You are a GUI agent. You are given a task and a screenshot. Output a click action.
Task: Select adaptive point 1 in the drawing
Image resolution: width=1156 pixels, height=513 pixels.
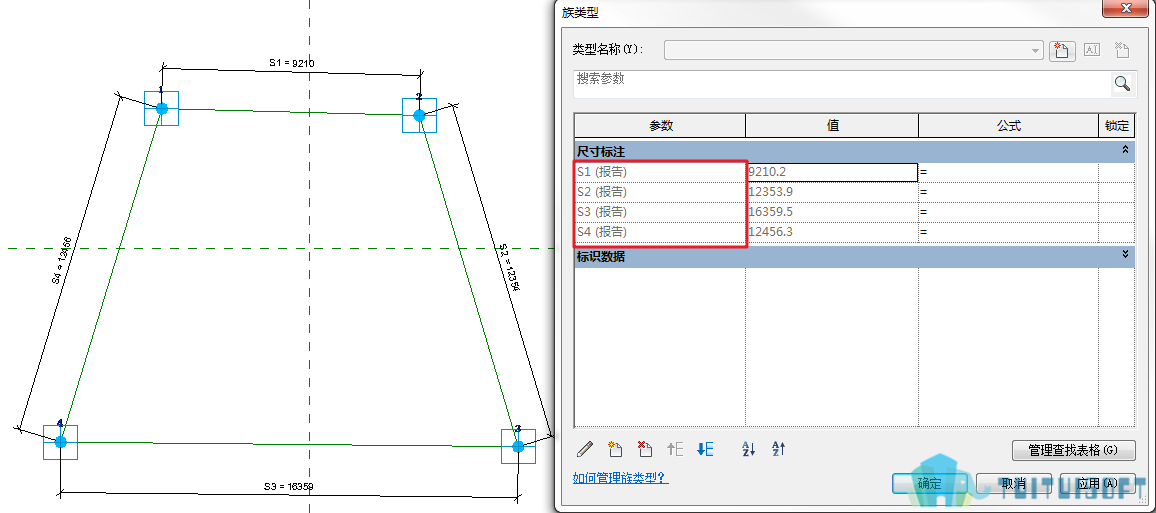click(x=161, y=108)
